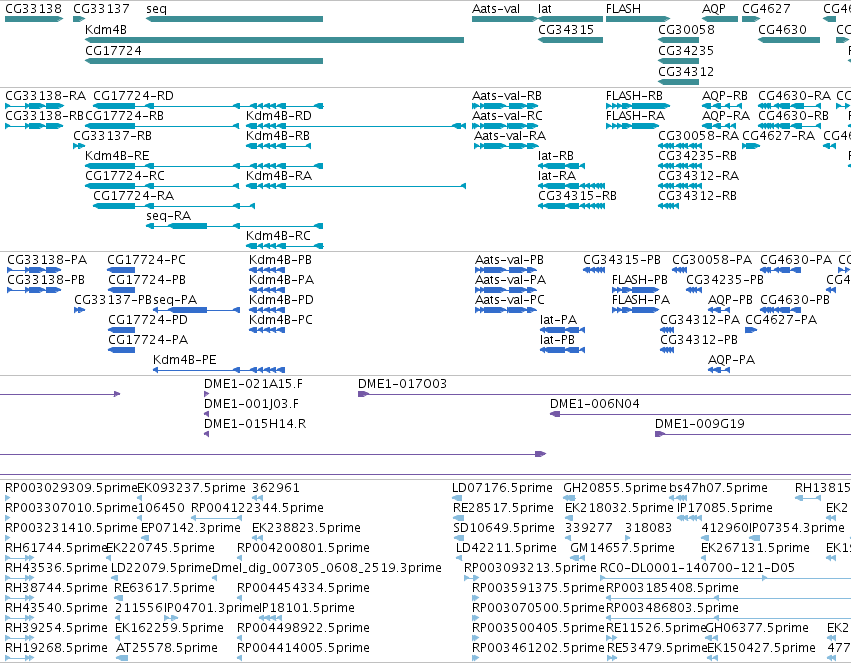Open the Dmel_dig_007305_0608_2519.3prime EST label
This screenshot has height=663, width=851.
pos(327,568)
